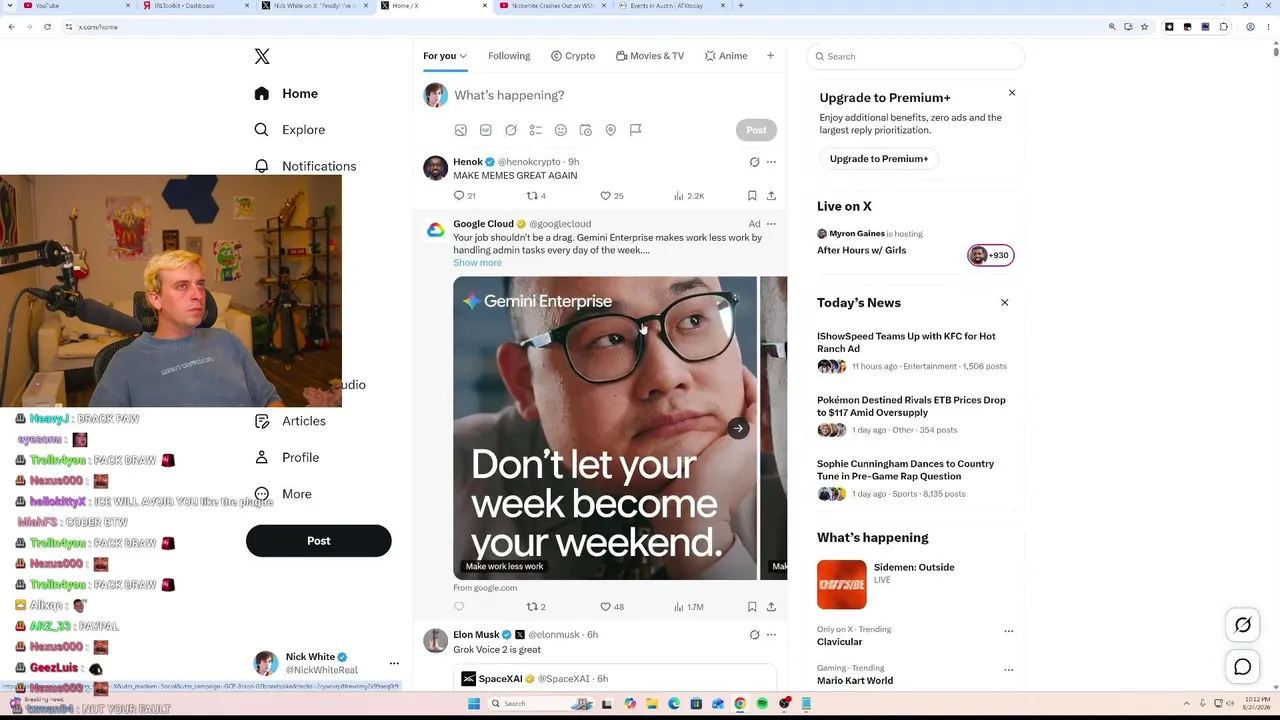Switch to the Following tab

(x=509, y=56)
